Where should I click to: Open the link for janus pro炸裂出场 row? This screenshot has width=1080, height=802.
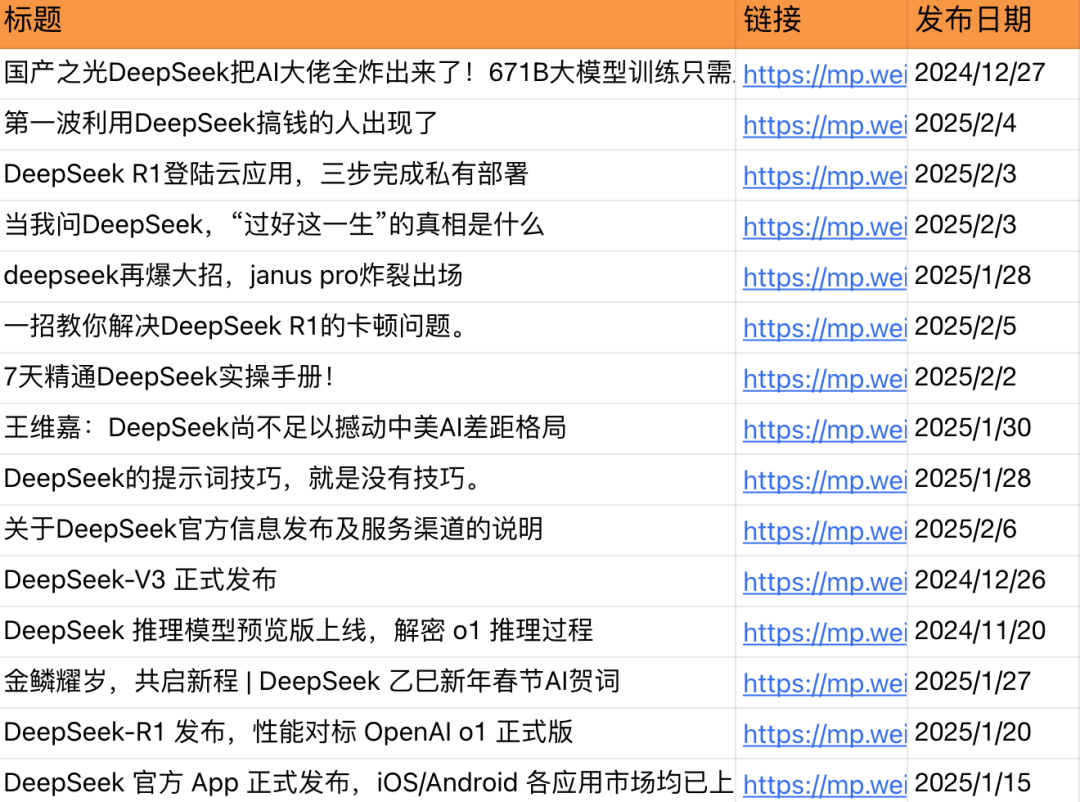(x=824, y=278)
